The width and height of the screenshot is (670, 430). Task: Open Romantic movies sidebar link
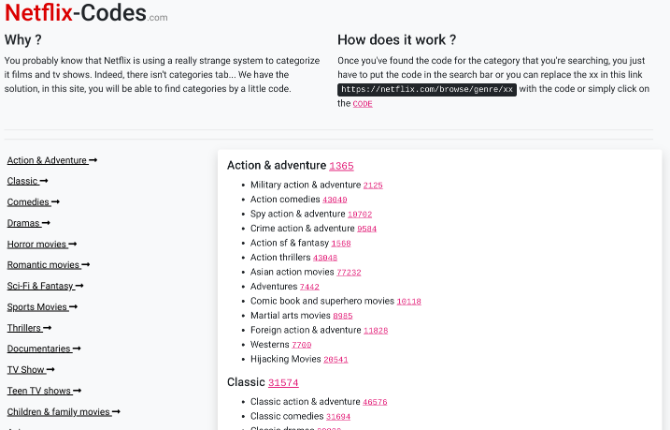[x=47, y=265]
